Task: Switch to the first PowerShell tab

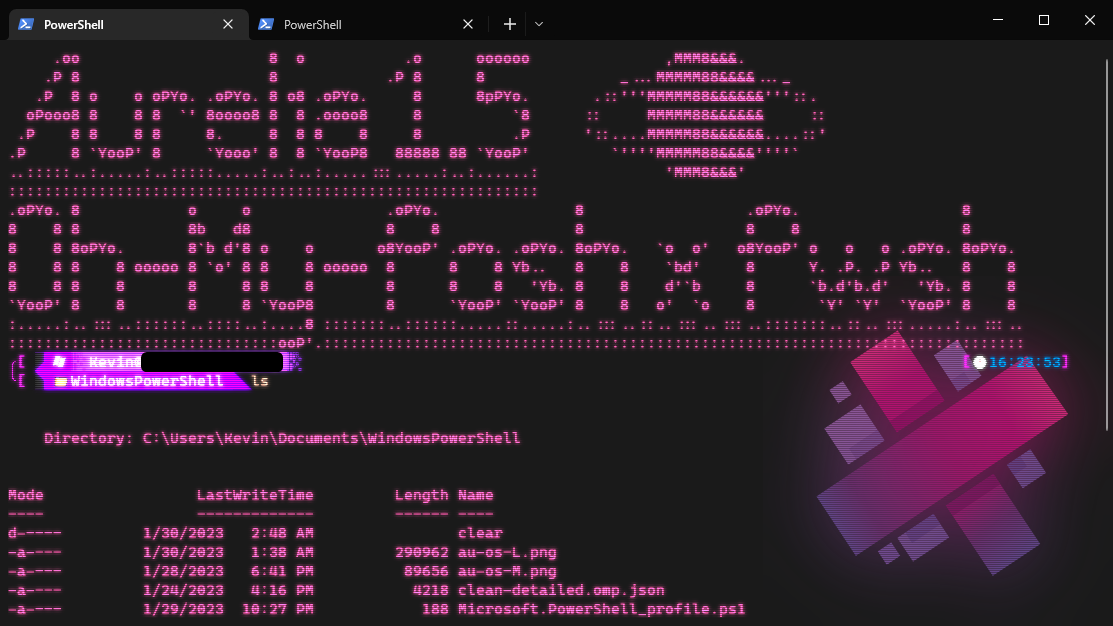Action: 128,24
